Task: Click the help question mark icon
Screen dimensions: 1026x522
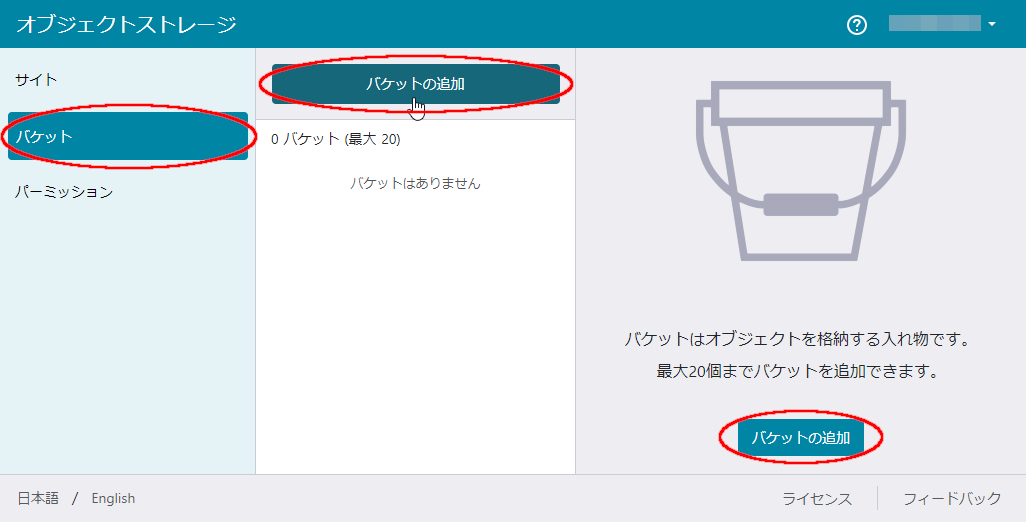Action: click(x=856, y=25)
